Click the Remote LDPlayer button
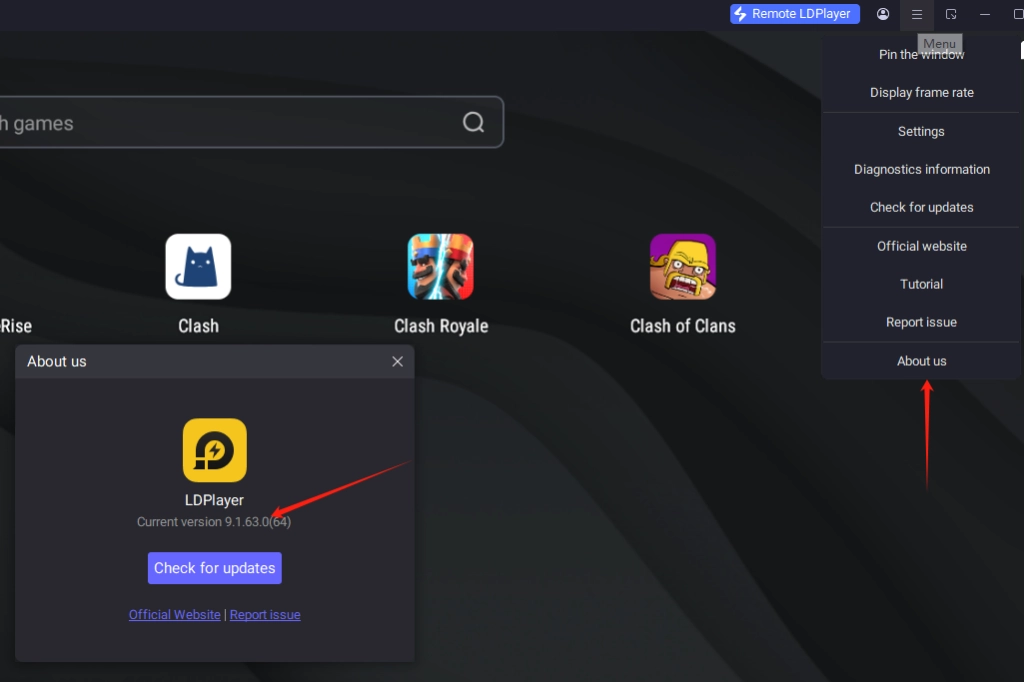1024x682 pixels. [794, 14]
